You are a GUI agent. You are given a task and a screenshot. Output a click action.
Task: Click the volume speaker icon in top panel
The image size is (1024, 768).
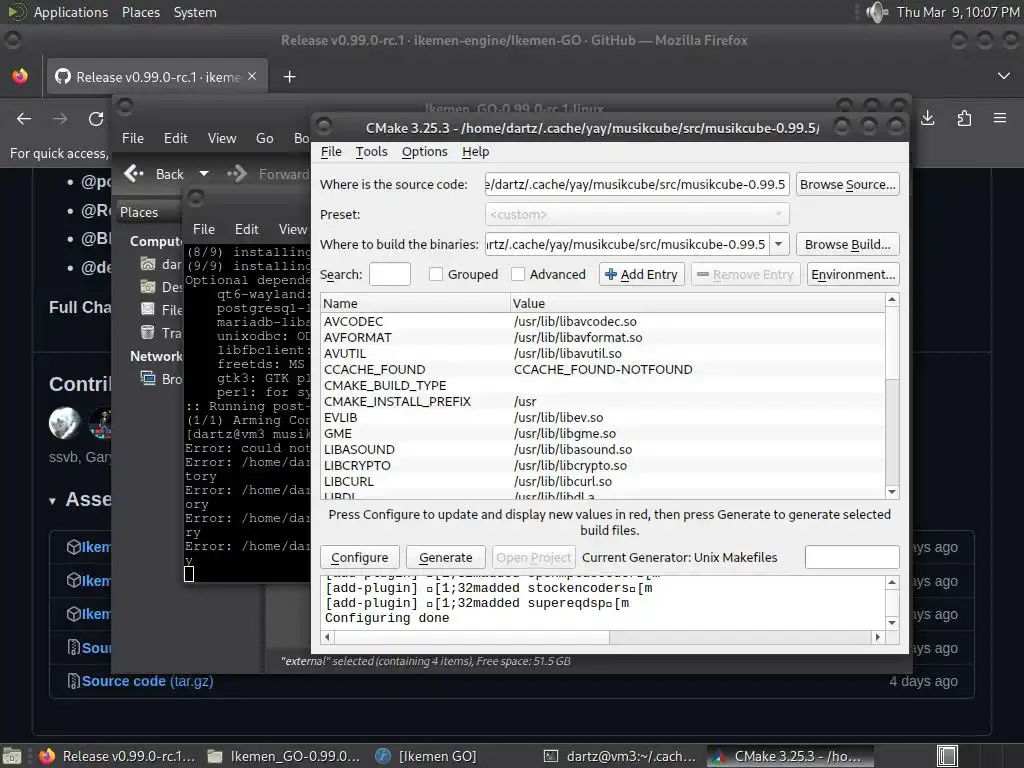point(876,12)
